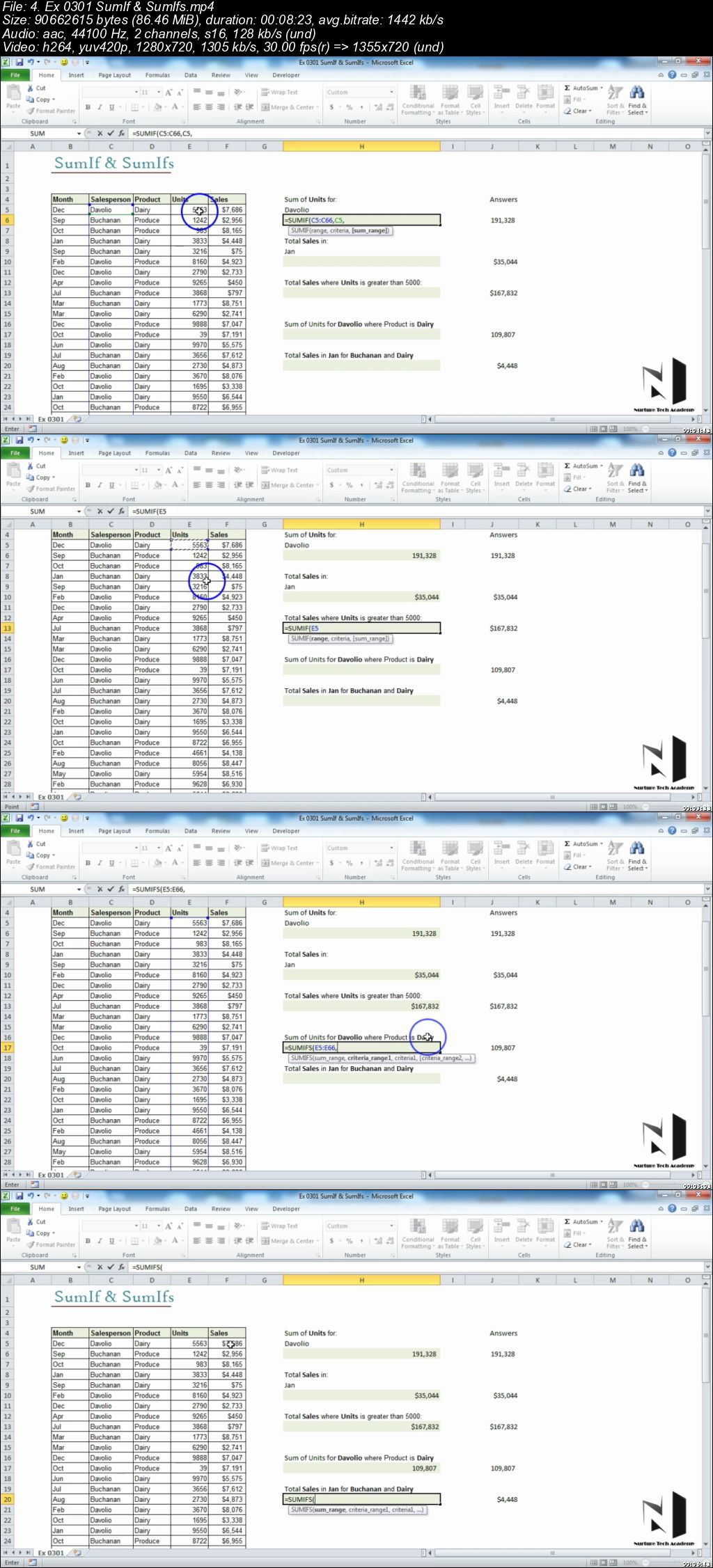Toggle Bold in the top Excel window
This screenshot has width=713, height=1568.
click(x=88, y=107)
